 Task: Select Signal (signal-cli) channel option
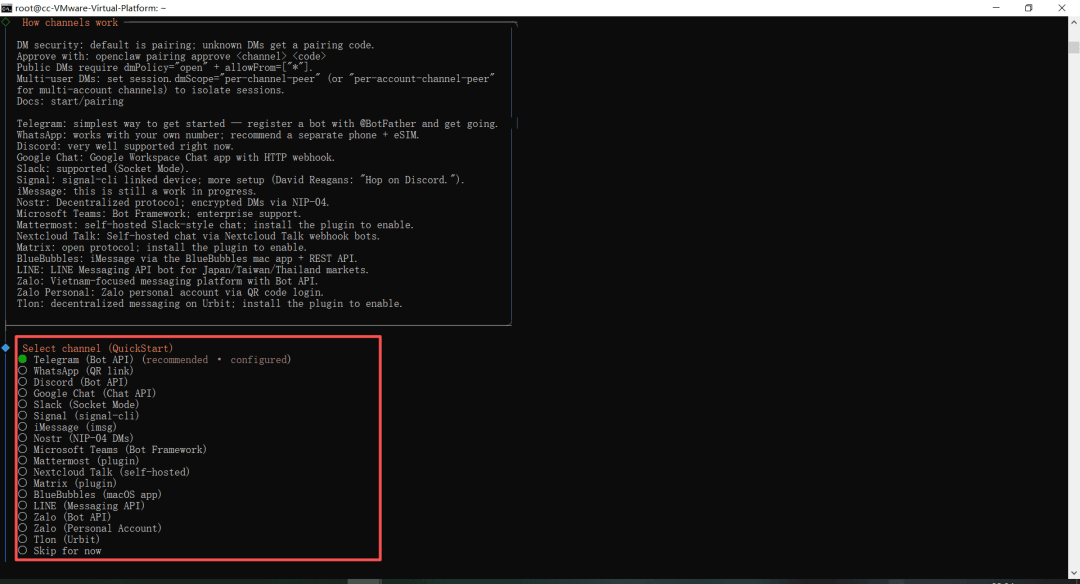click(79, 416)
